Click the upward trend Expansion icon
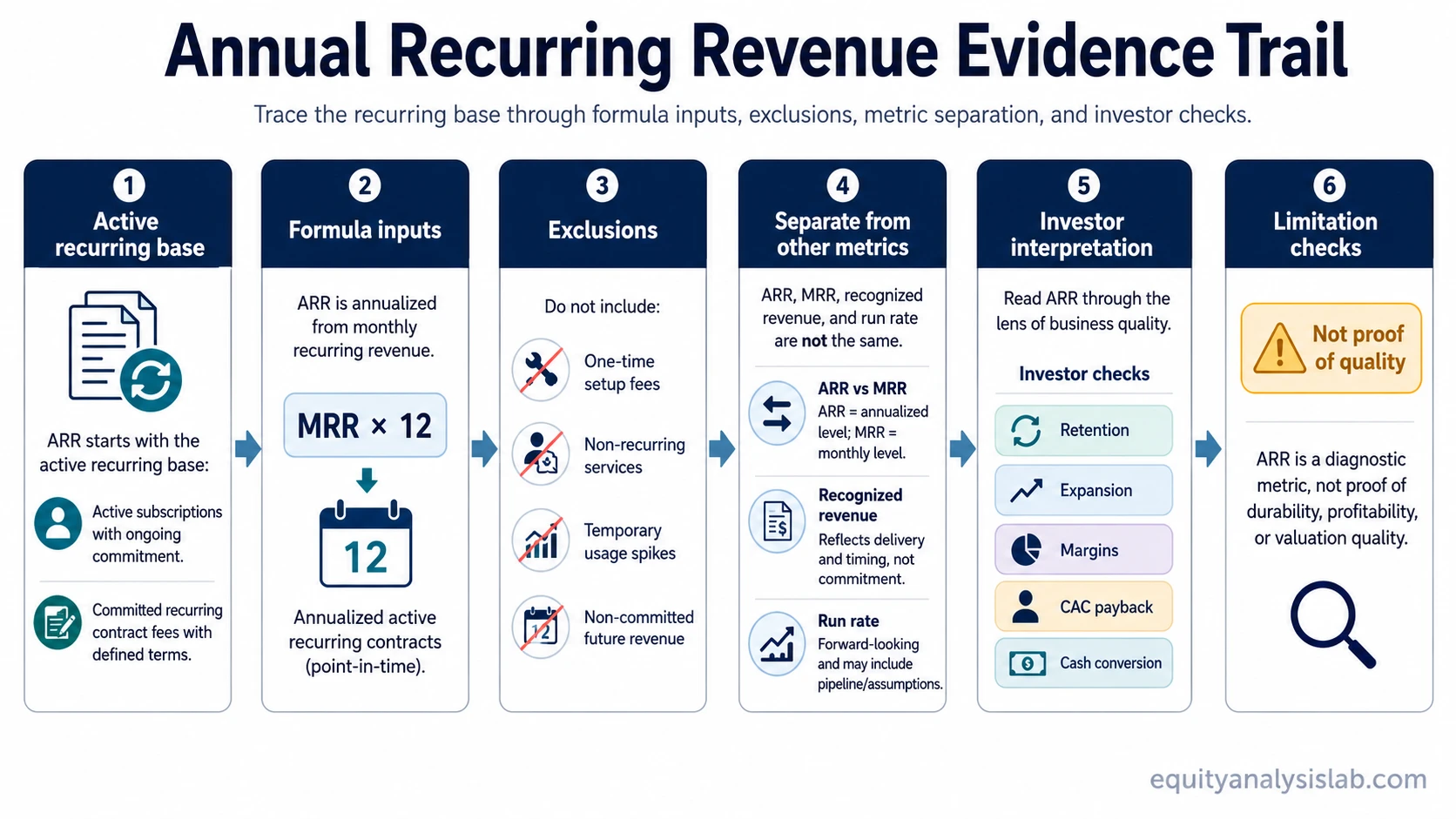Viewport: 1456px width, 819px height. coord(1027,491)
